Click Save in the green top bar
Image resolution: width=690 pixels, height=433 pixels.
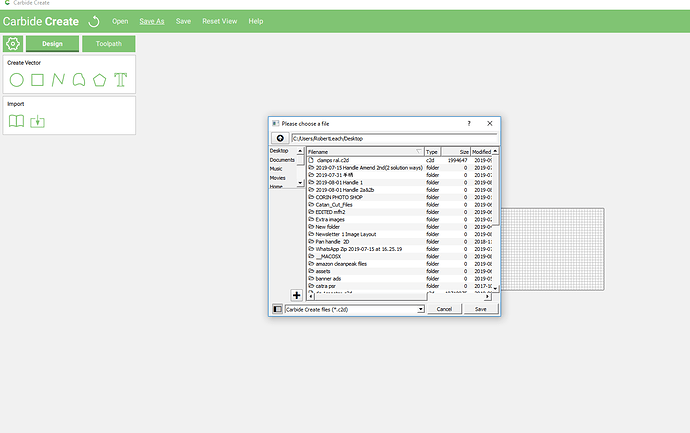(x=183, y=21)
